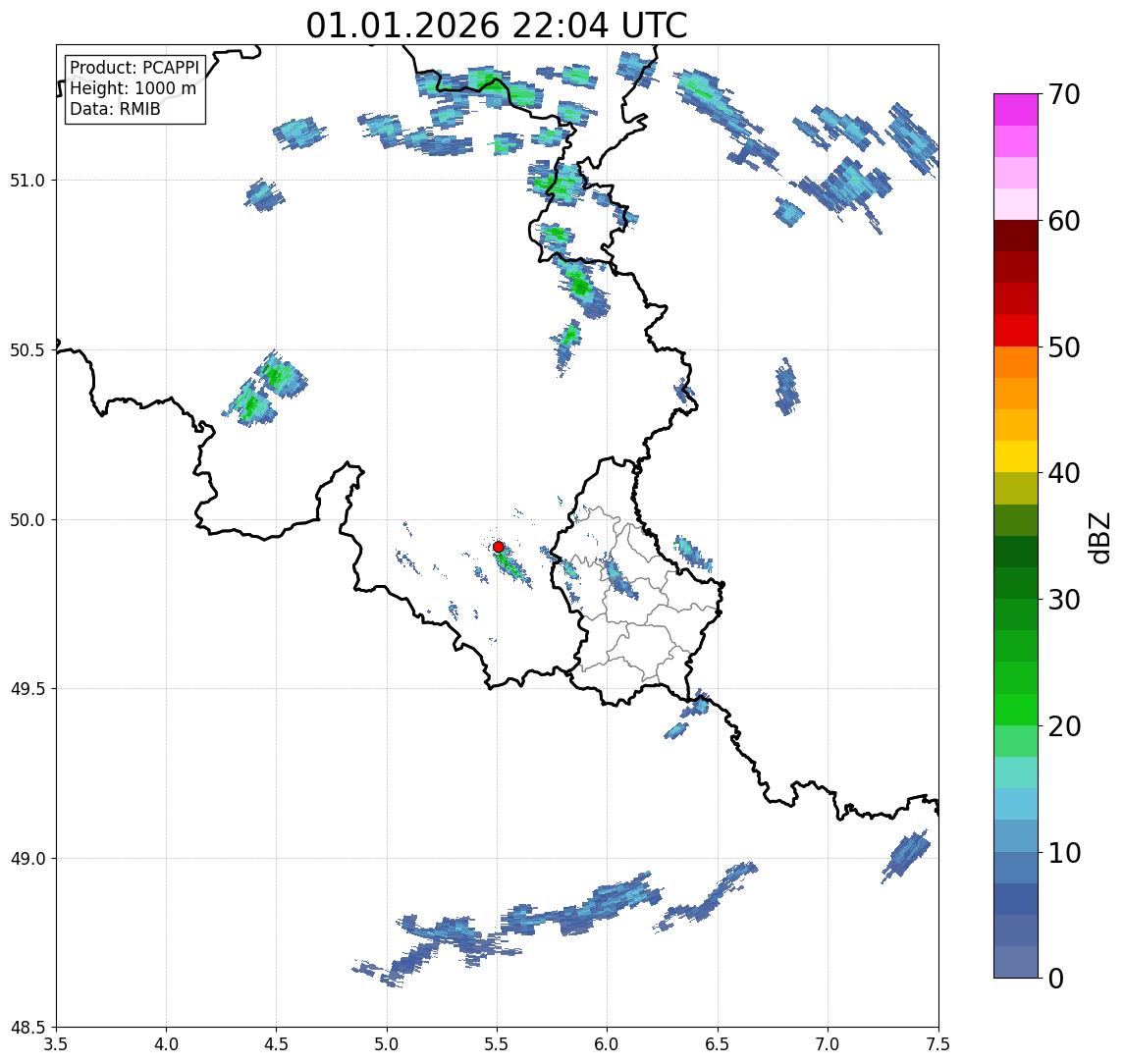This screenshot has width=1124, height=1064.
Task: Pick the bright green swatch just above 20
Action: point(1016,709)
